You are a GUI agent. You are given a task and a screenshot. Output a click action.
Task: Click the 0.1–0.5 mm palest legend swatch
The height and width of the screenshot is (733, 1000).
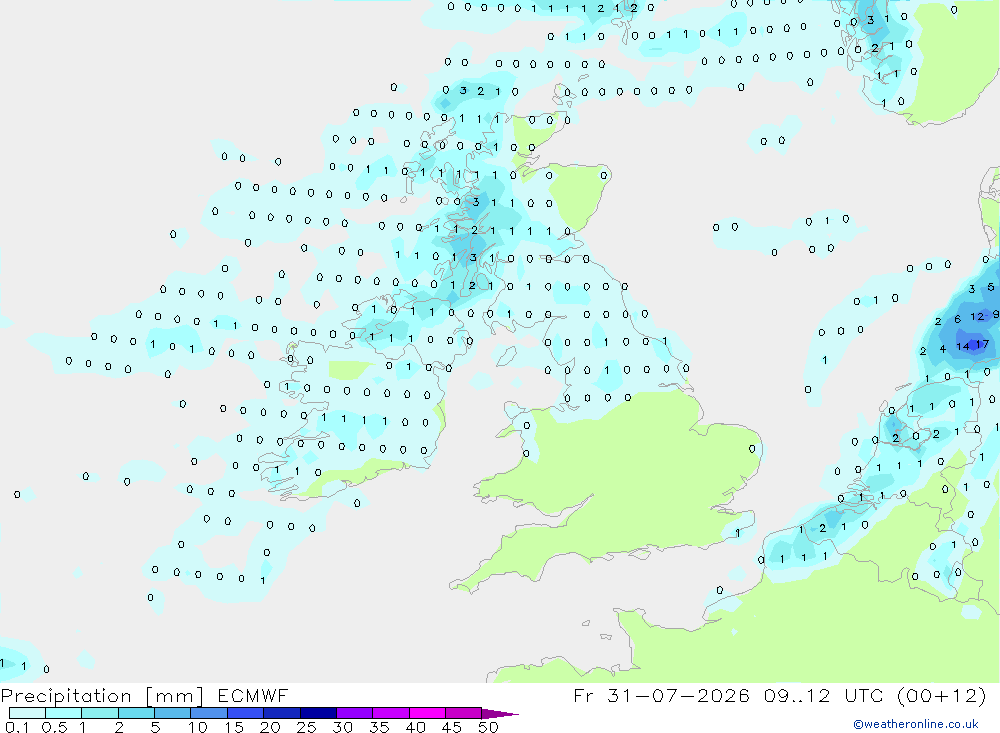pos(27,713)
